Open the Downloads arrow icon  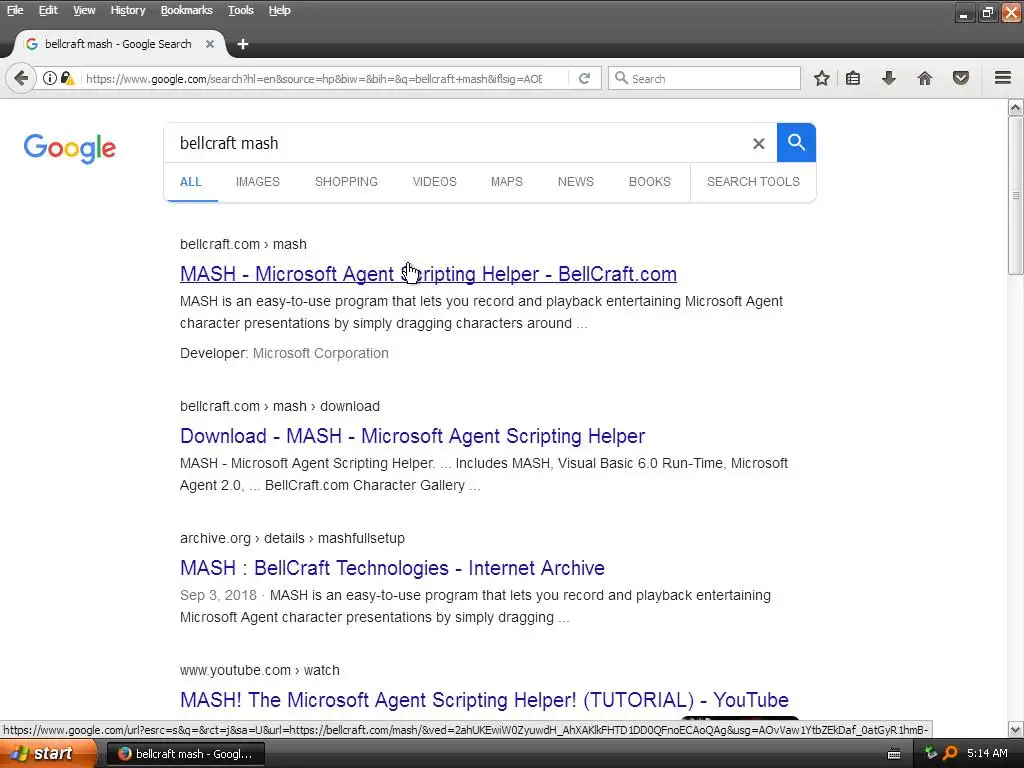889,78
